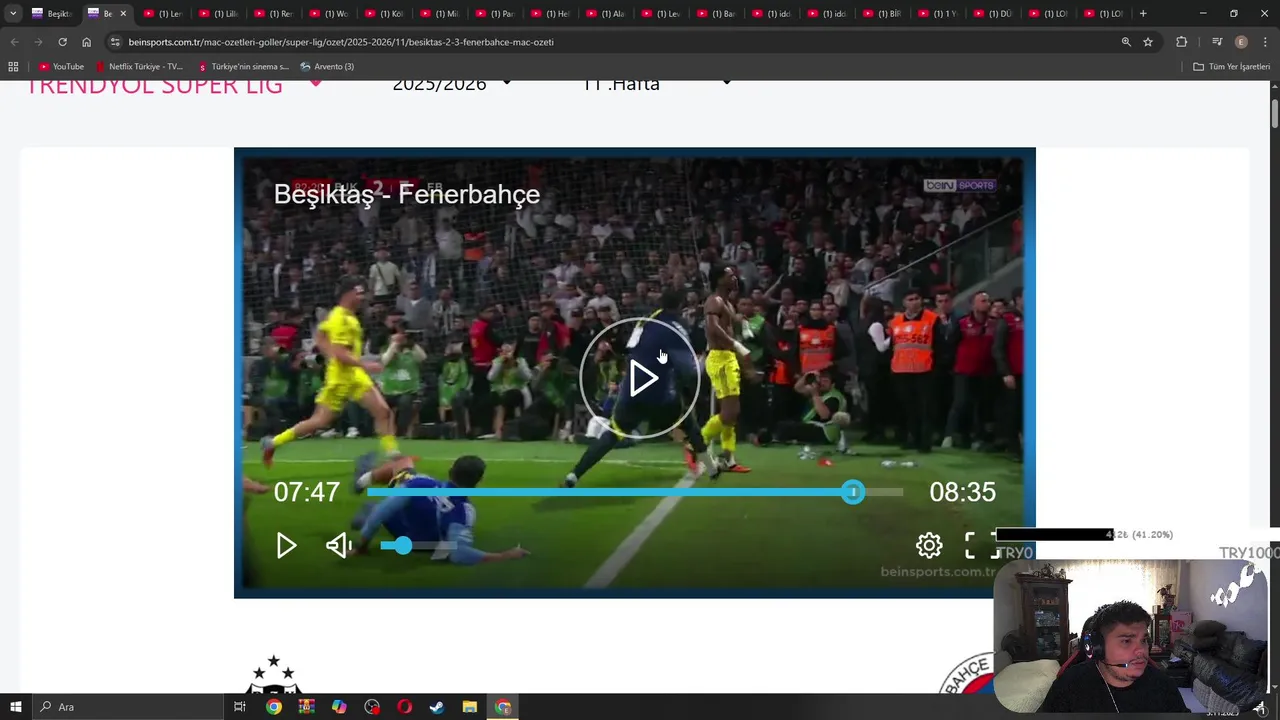Screen dimensions: 1280x720
Task: Click the Ara taskbar search box
Action: pyautogui.click(x=128, y=707)
